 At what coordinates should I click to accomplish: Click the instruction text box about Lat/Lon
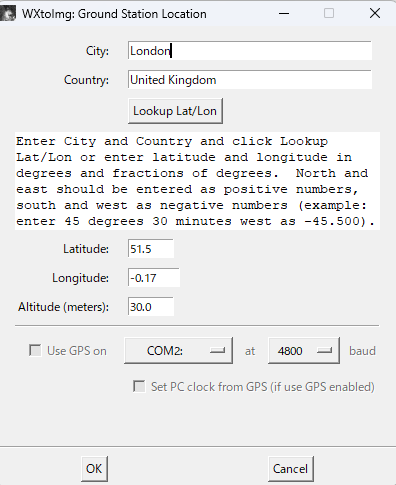197,181
